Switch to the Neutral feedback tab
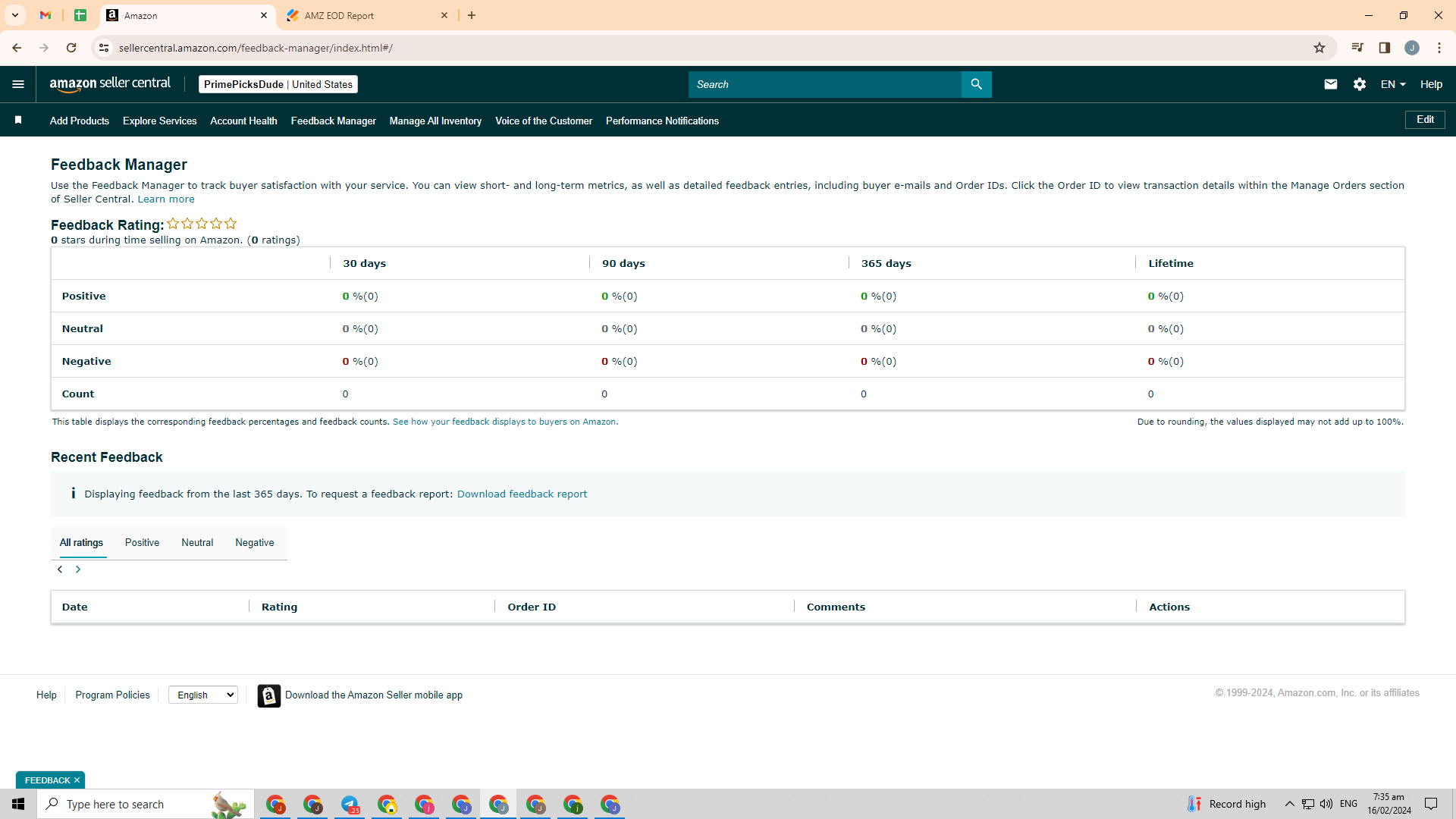 [197, 543]
